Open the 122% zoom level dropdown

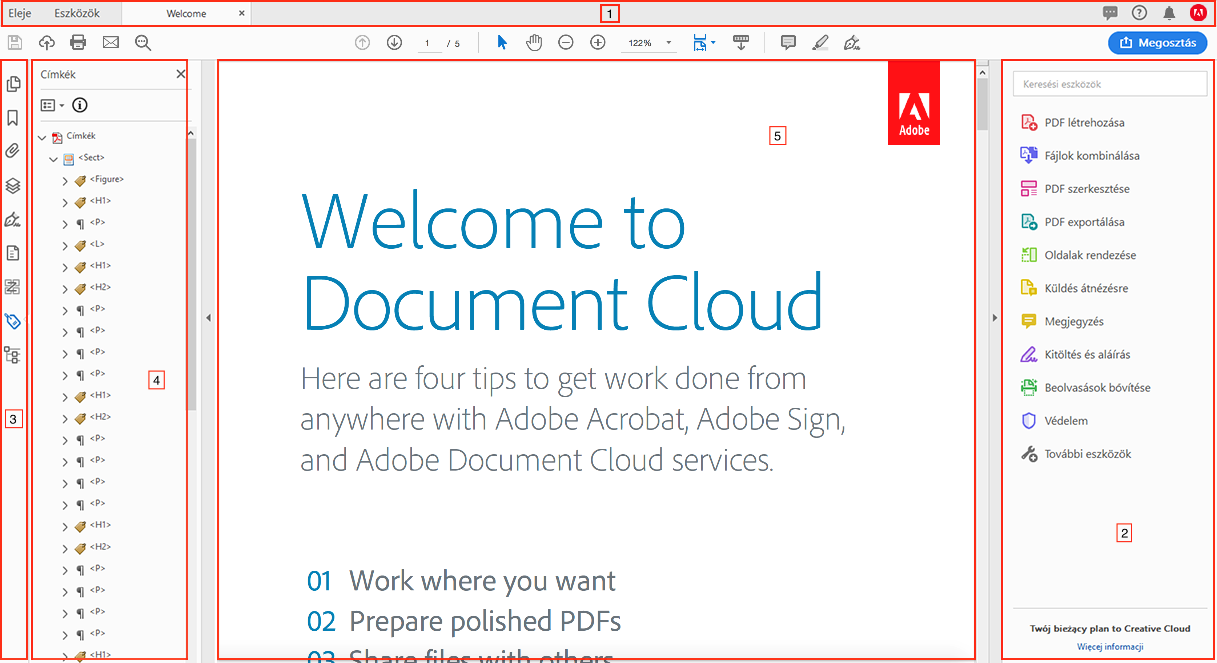coord(648,43)
